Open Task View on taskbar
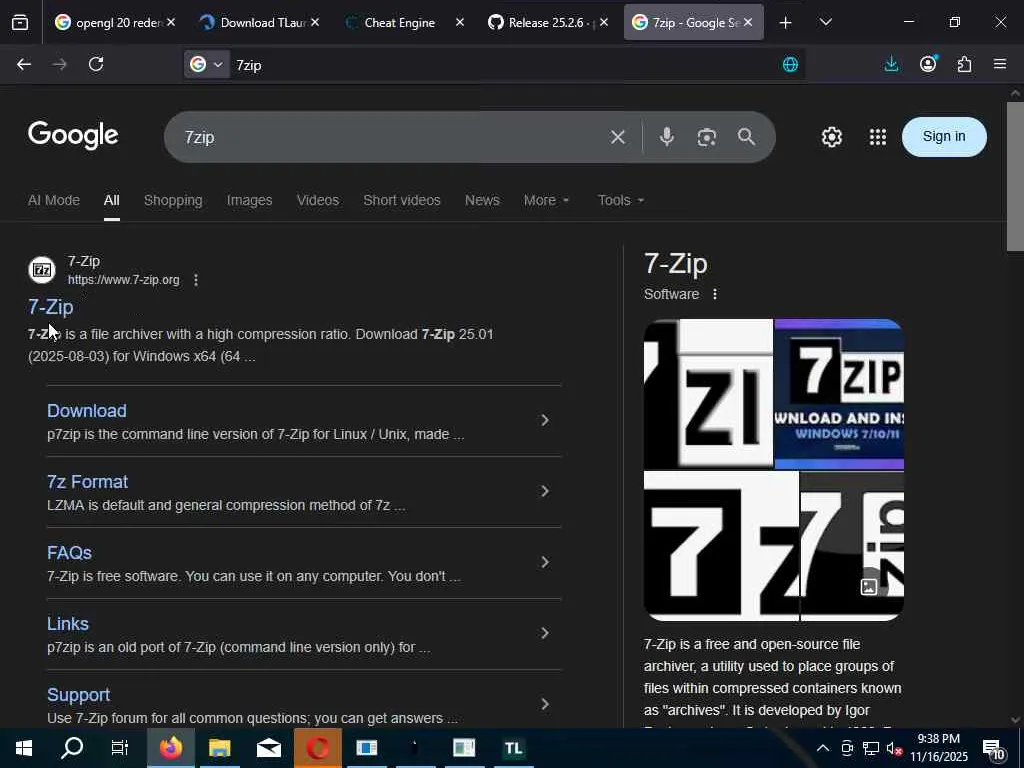Viewport: 1024px width, 768px height. pos(120,748)
